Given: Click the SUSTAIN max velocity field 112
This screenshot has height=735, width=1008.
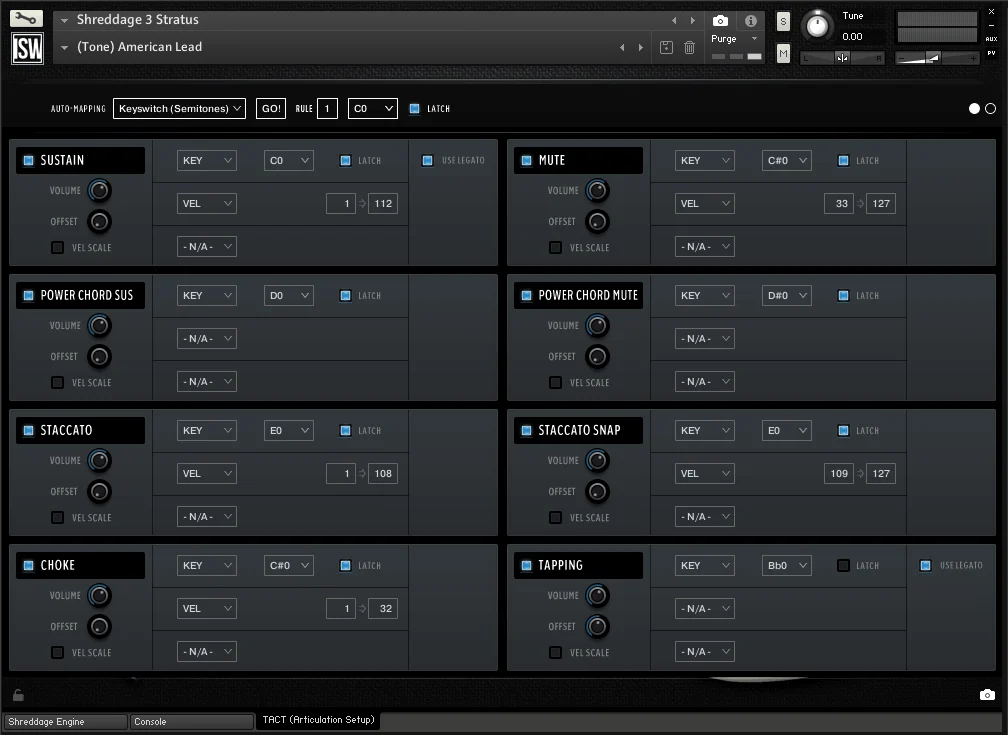Looking at the screenshot, I should click(383, 203).
